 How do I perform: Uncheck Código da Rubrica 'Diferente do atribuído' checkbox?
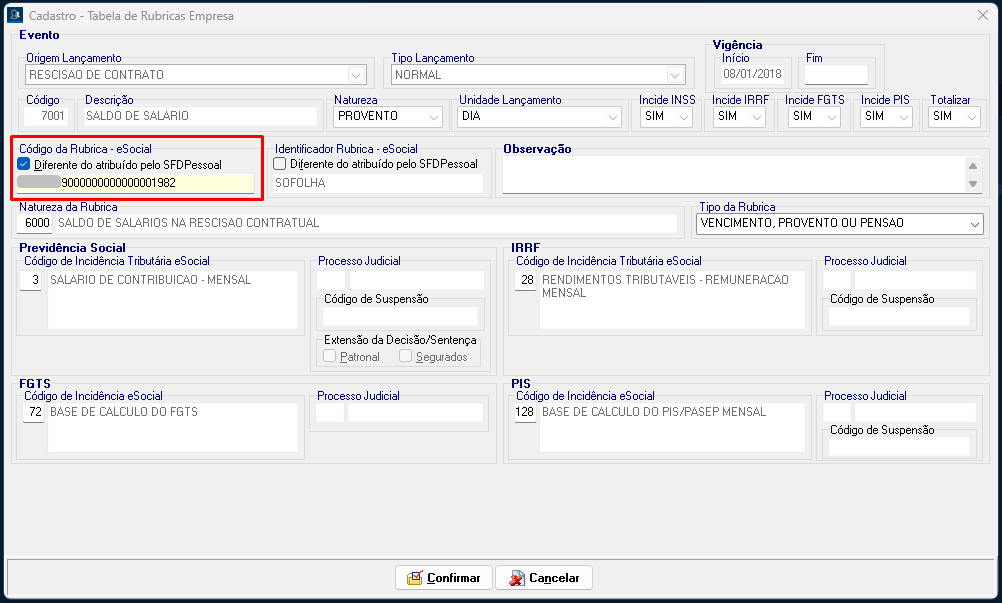(24, 164)
